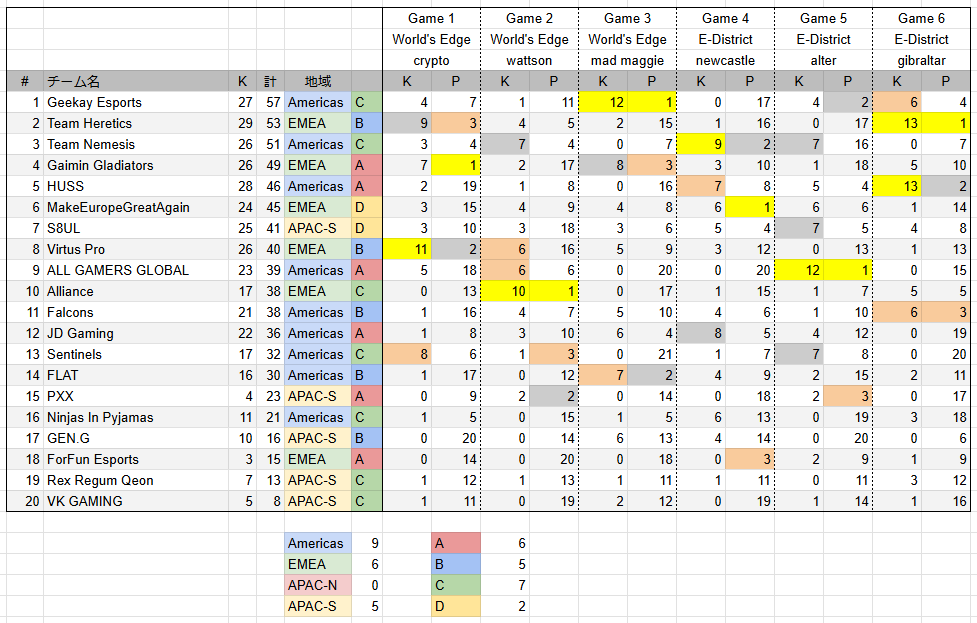
Task: Click the 'JD Gaming' team cell
Action: coord(136,333)
